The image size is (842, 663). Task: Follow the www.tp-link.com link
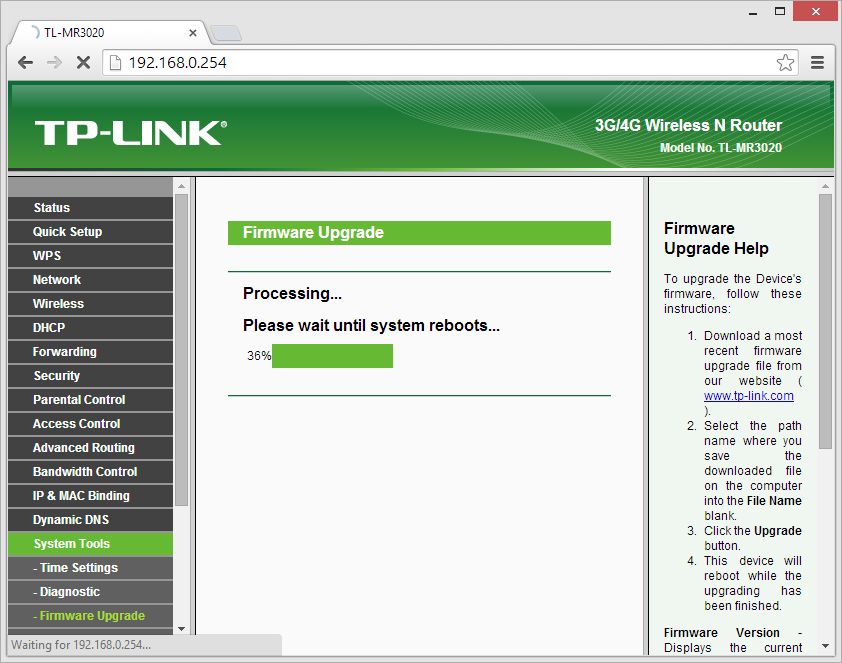click(x=749, y=396)
